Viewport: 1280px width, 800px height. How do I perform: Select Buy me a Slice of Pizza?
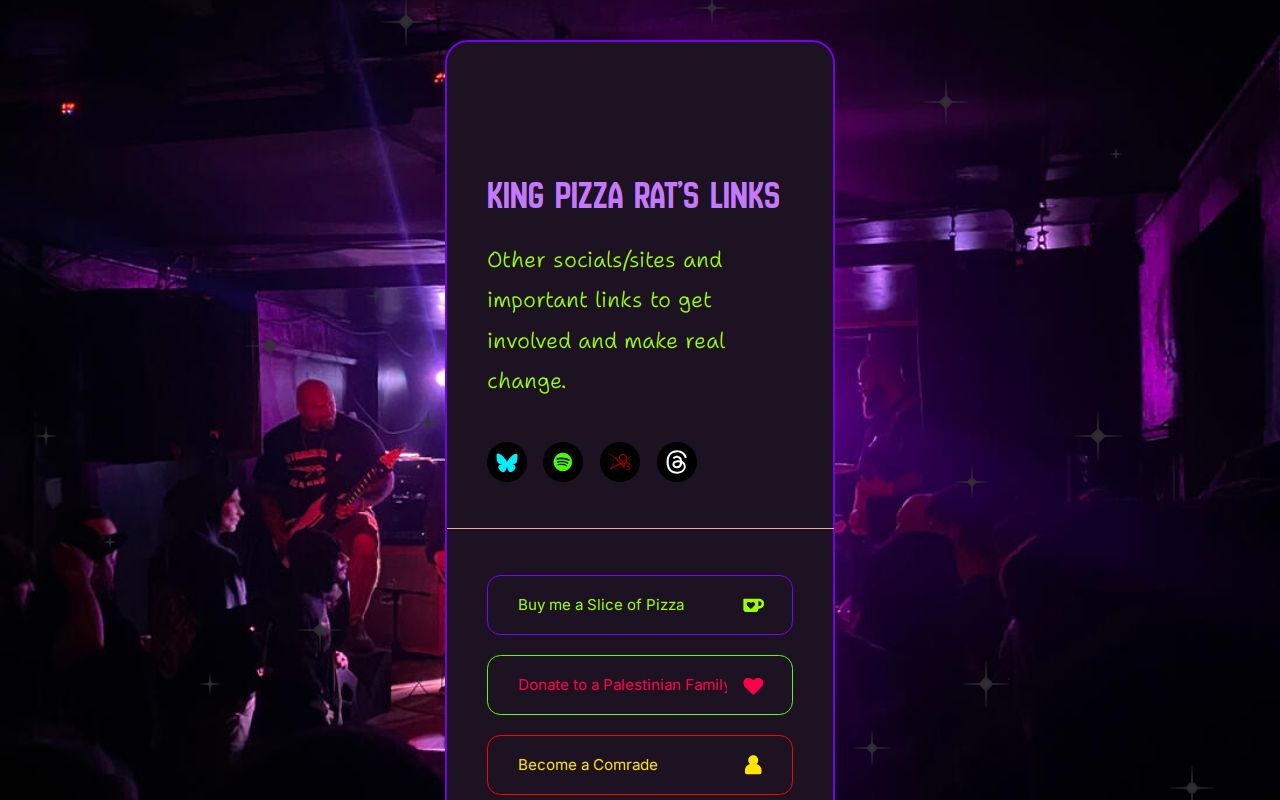coord(640,605)
